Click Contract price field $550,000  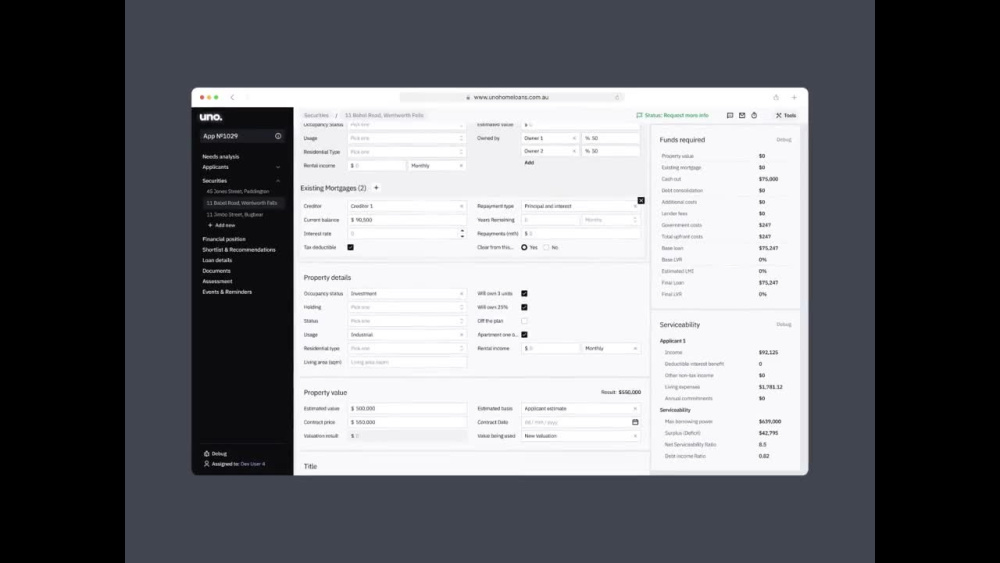pyautogui.click(x=406, y=422)
